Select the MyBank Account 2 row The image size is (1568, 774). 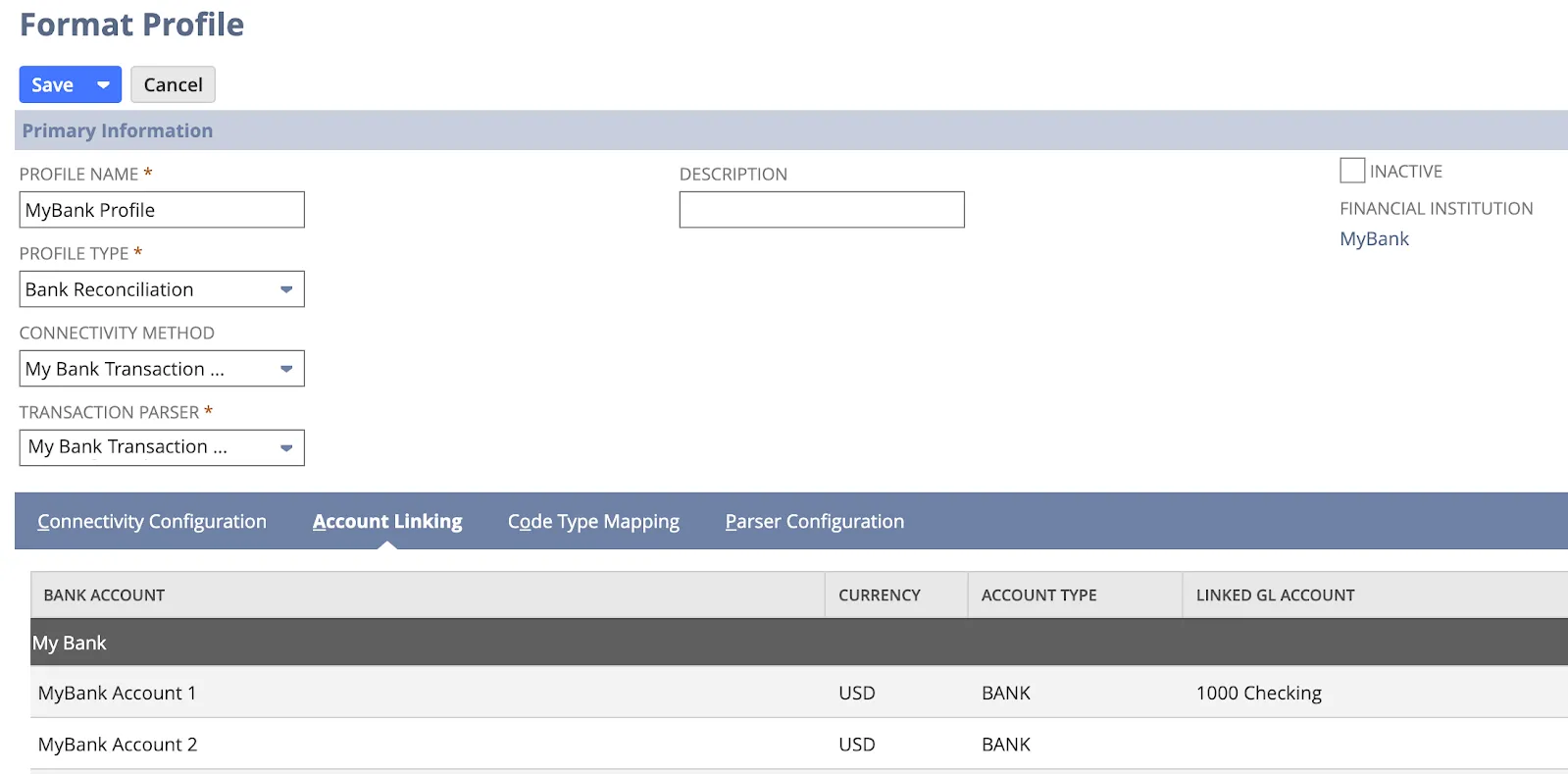[799, 744]
